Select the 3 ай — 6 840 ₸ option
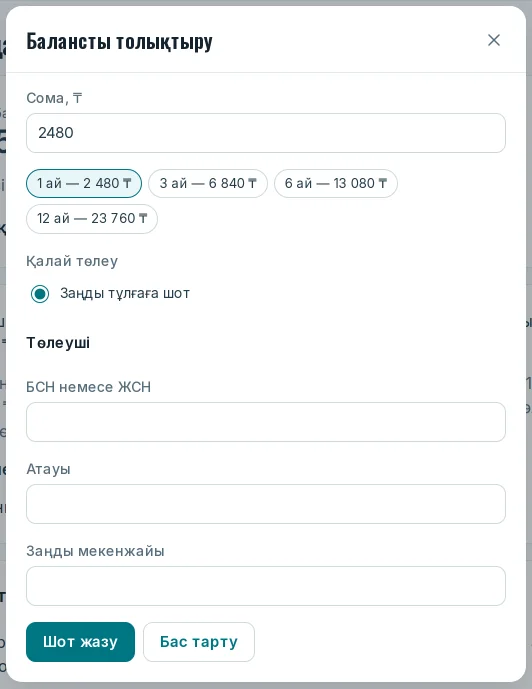532x689 pixels. 208,183
